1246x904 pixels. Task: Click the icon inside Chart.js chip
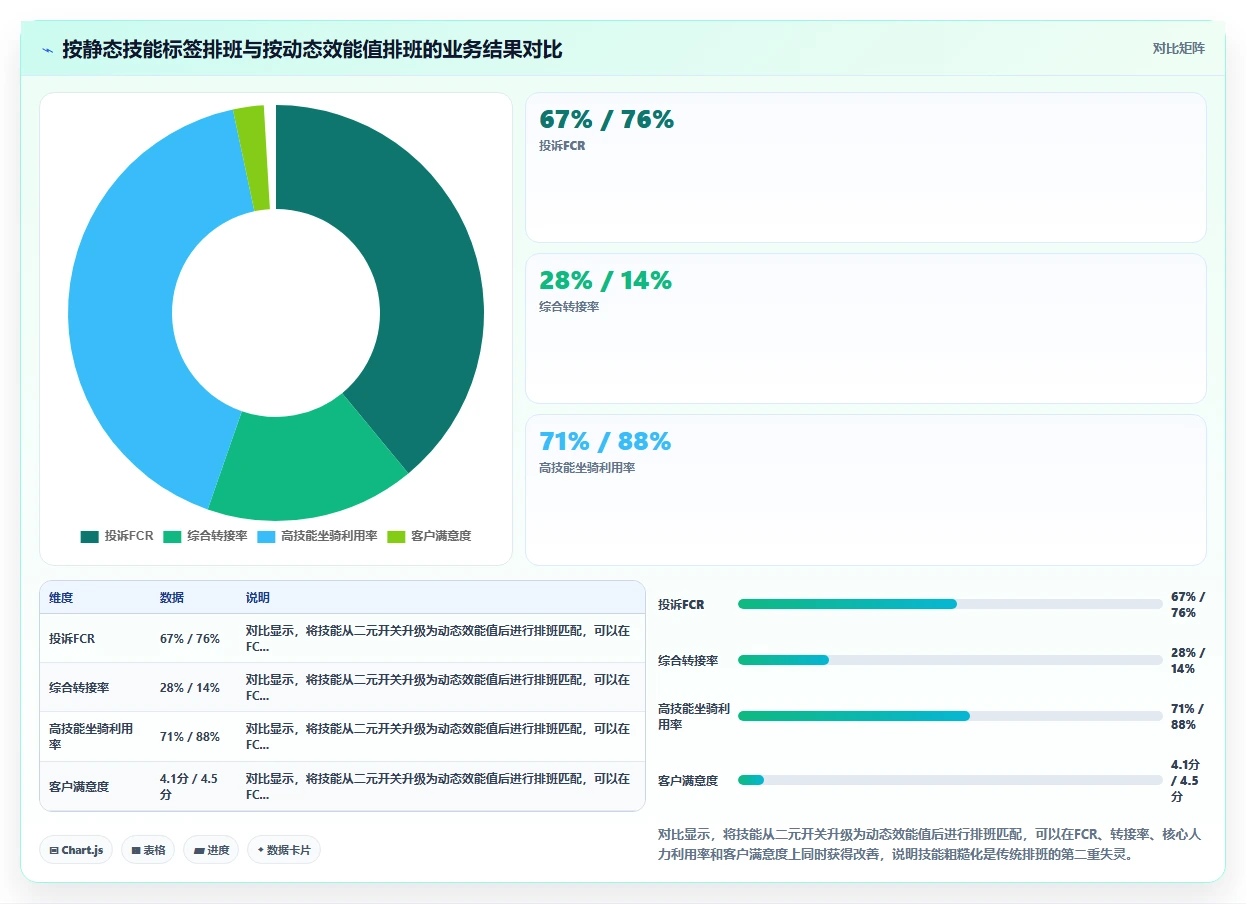54,850
